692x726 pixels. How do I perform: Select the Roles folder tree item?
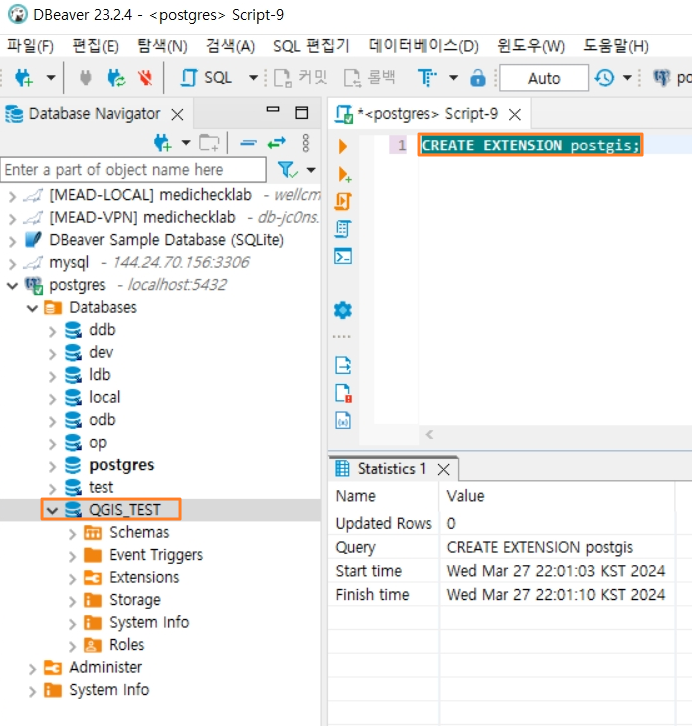[x=126, y=645]
